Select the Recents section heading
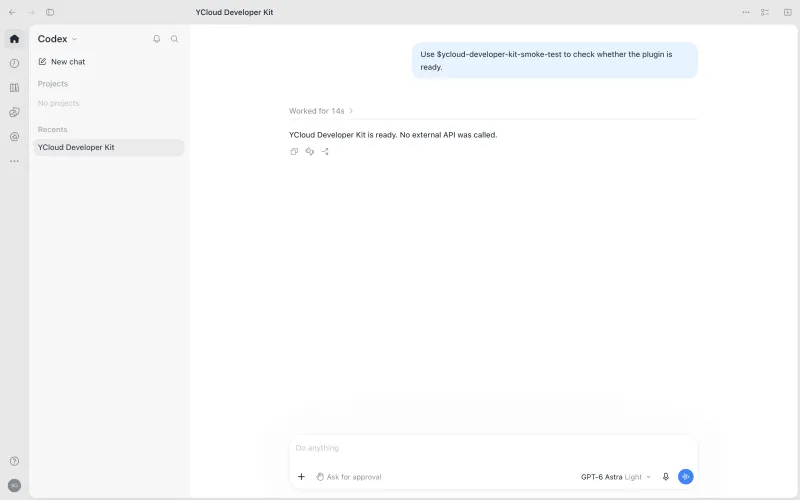The width and height of the screenshot is (800, 500). tap(53, 130)
